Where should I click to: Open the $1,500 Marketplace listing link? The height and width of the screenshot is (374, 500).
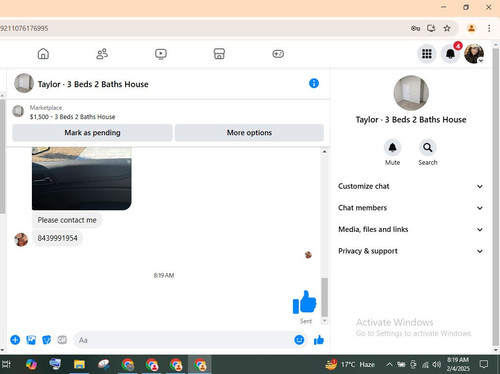[72, 117]
